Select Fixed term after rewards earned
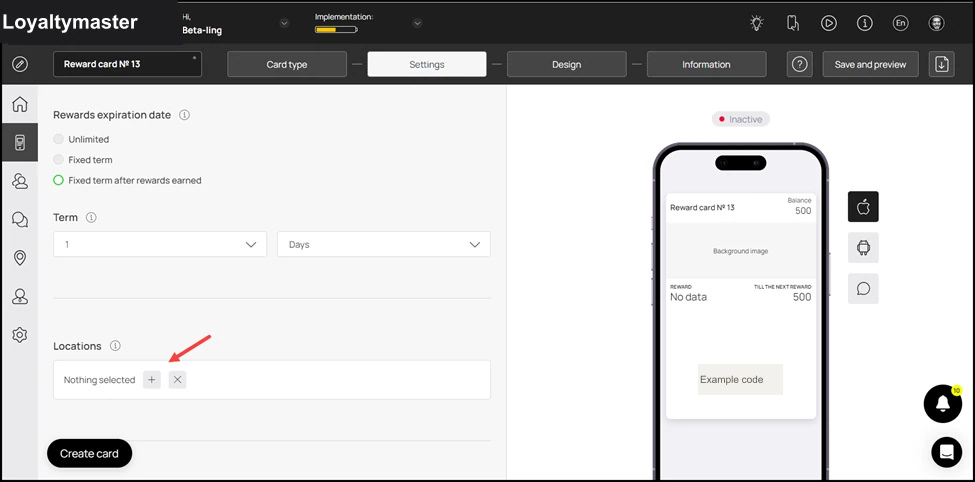The width and height of the screenshot is (975, 482). 58,180
